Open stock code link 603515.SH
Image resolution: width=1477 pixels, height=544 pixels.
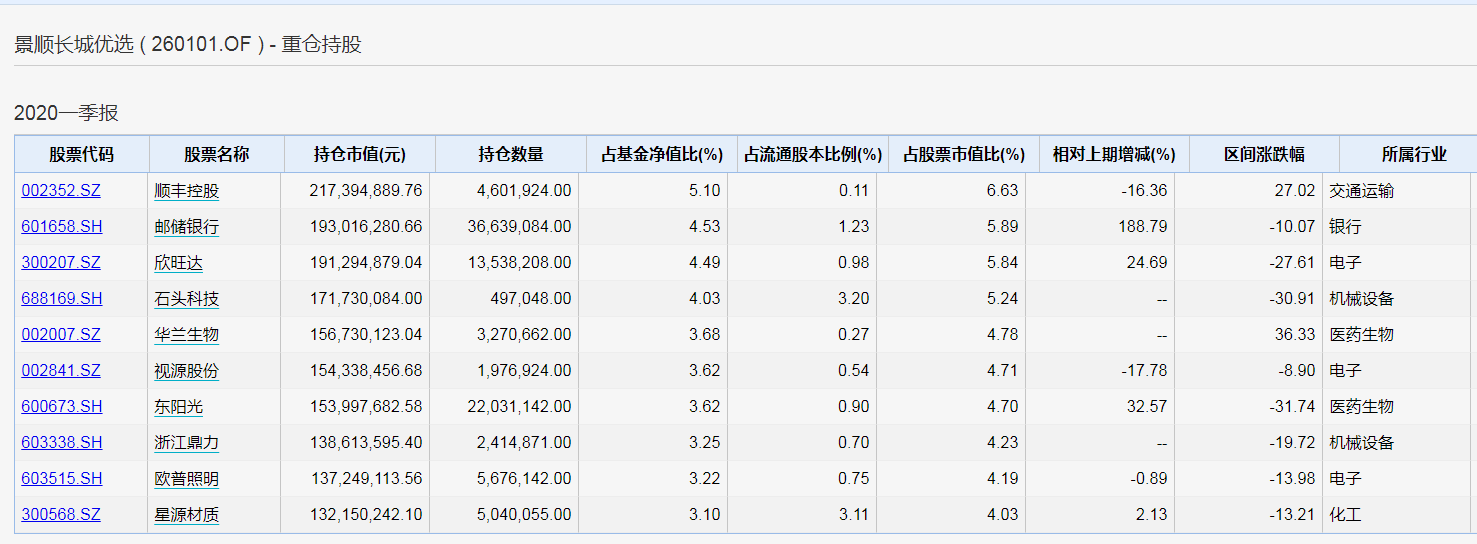click(62, 478)
